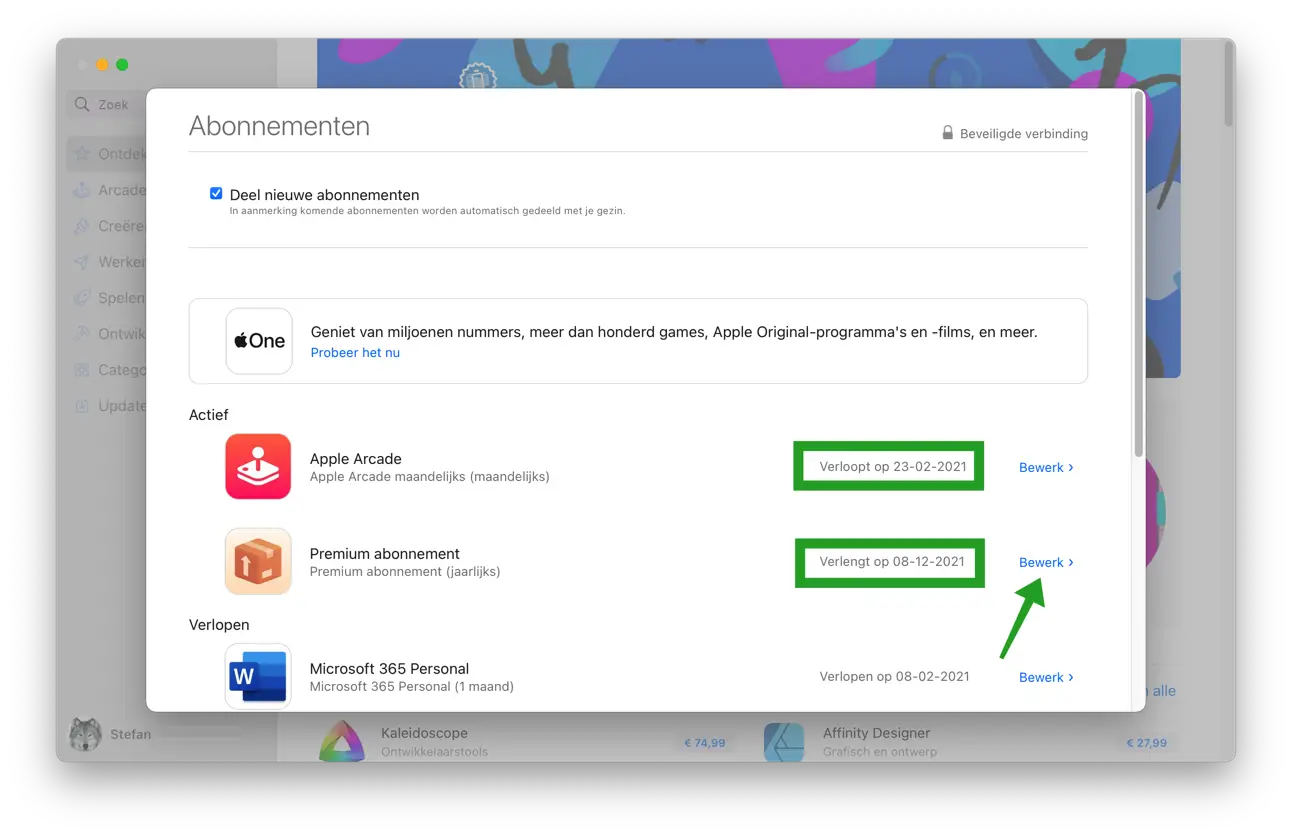Open the Probeer het nu link

tap(355, 353)
